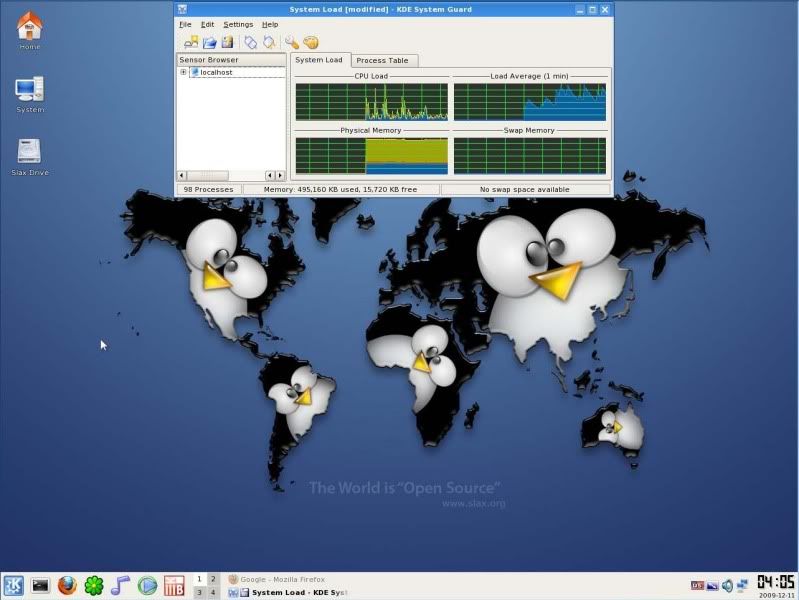
Task: Click the Memory used/free status text
Action: point(340,189)
